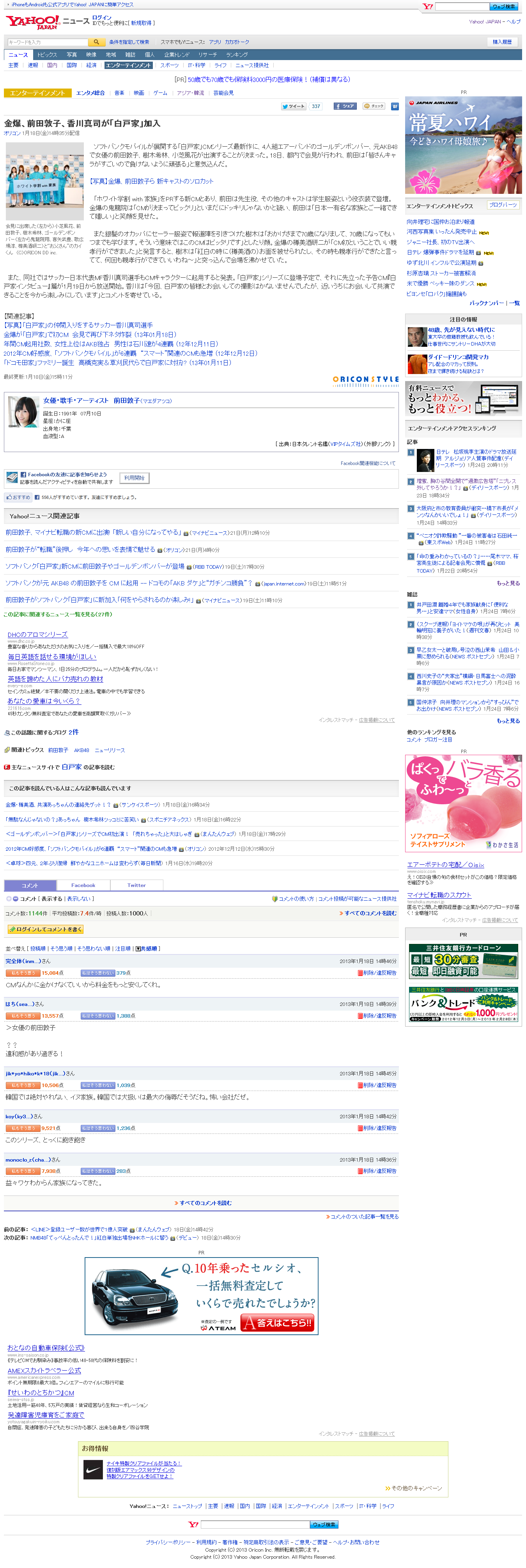The width and height of the screenshot is (526, 1568).
Task: Open the 前田敦子 related topics tag
Action: coord(58,750)
